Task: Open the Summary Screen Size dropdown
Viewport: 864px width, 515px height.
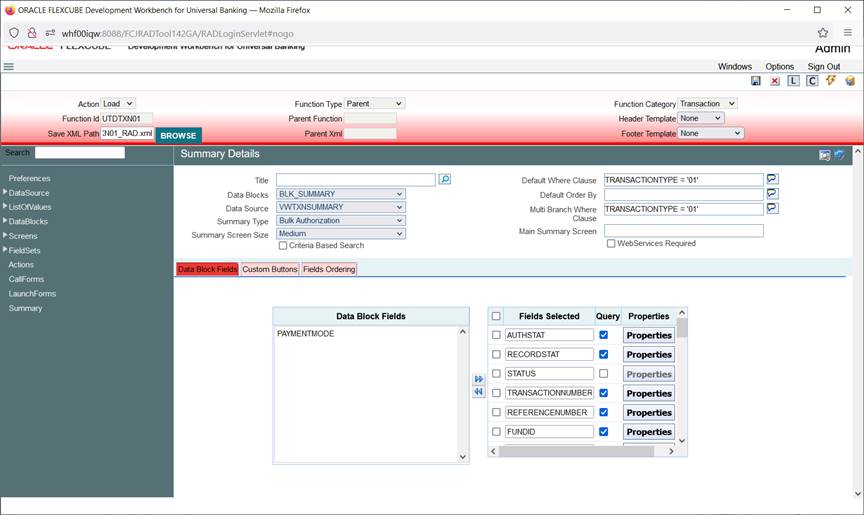Action: [341, 234]
